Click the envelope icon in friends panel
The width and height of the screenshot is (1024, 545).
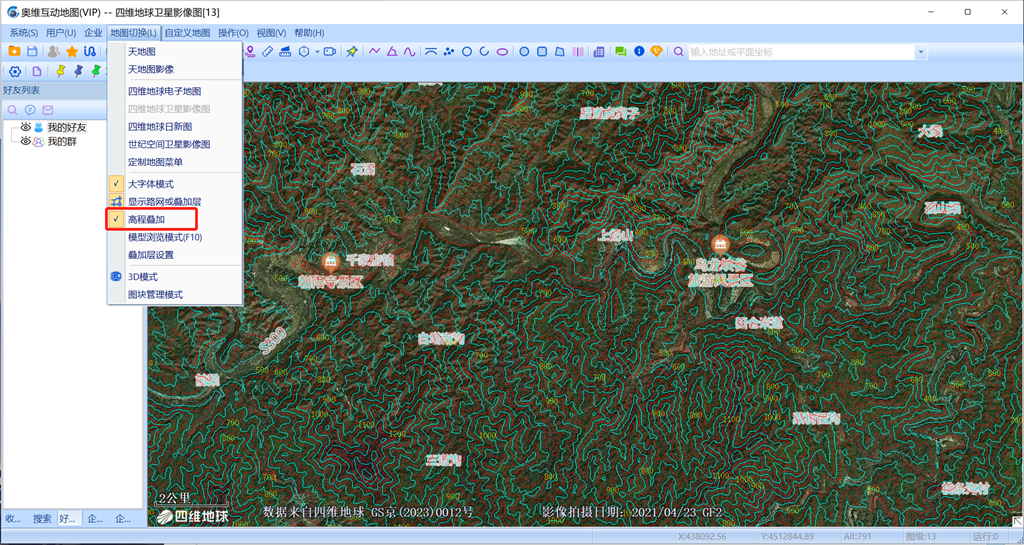pyautogui.click(x=47, y=110)
